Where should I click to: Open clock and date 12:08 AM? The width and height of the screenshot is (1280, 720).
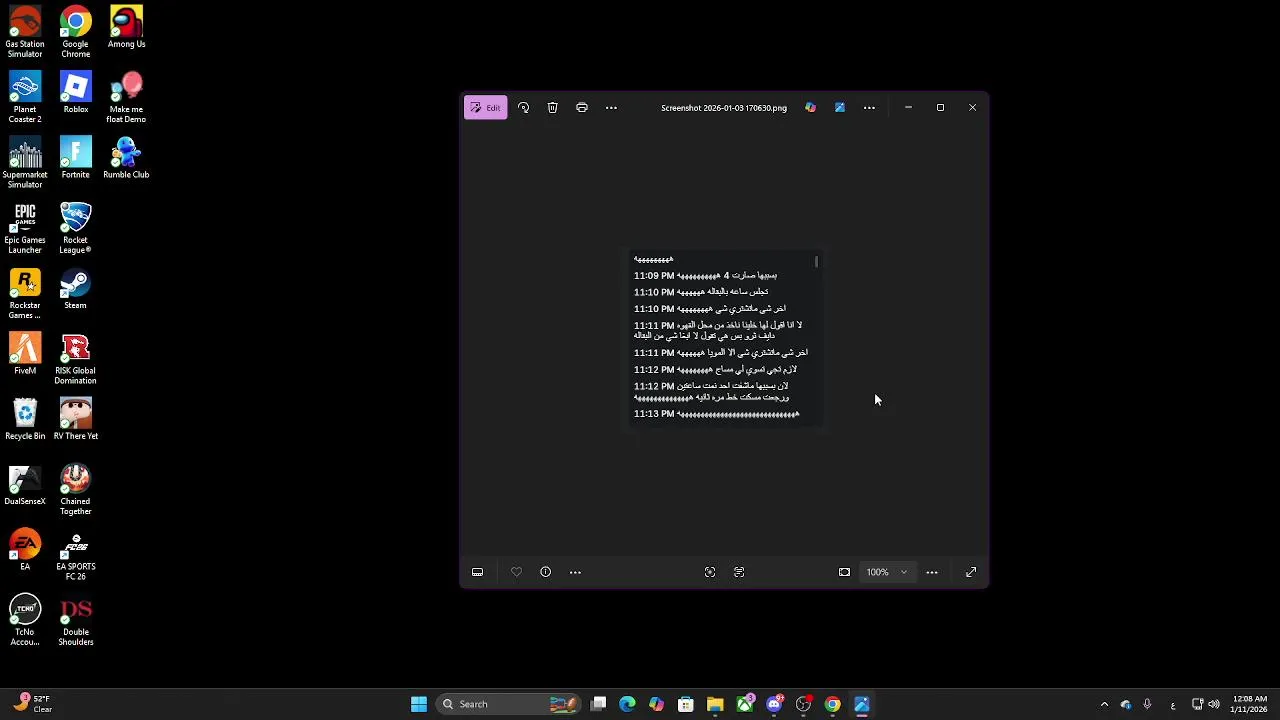pos(1249,704)
